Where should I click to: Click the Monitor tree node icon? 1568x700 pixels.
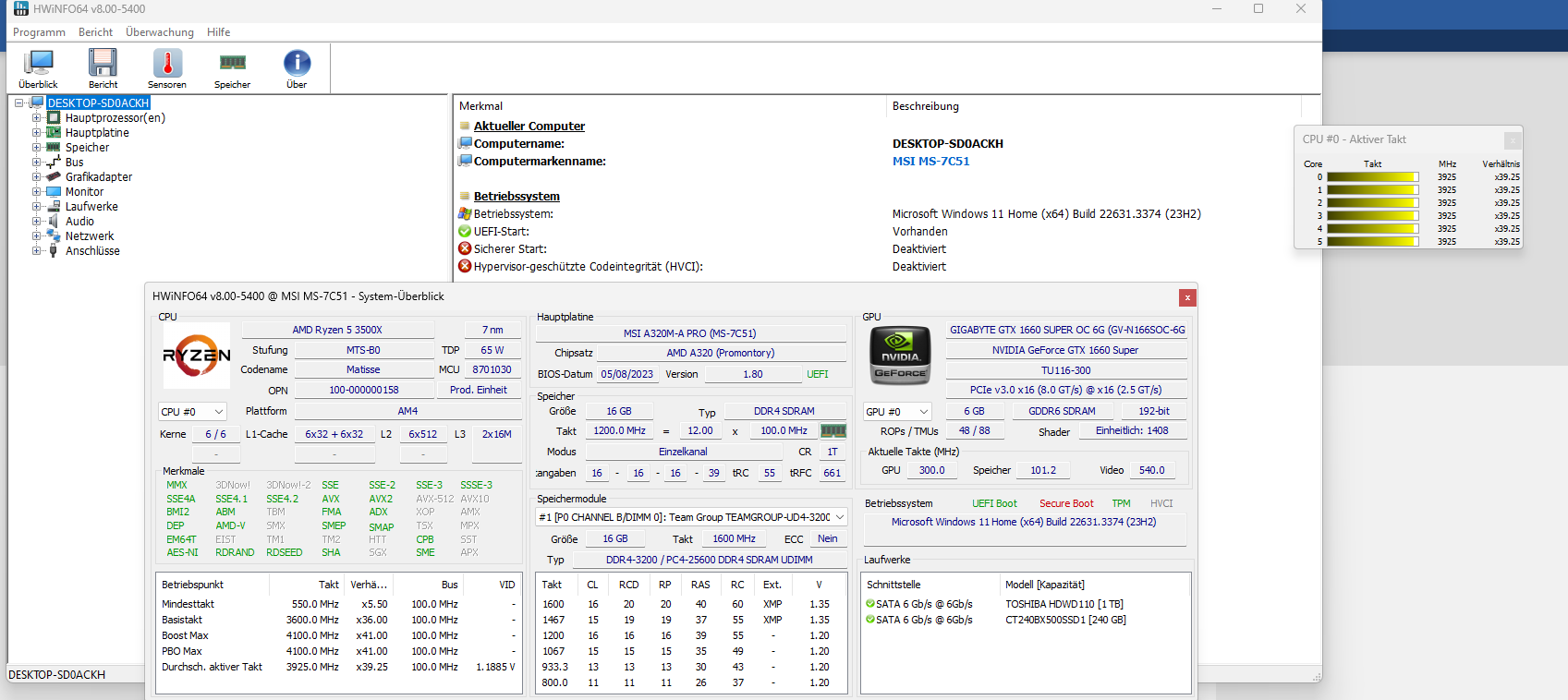[x=54, y=192]
